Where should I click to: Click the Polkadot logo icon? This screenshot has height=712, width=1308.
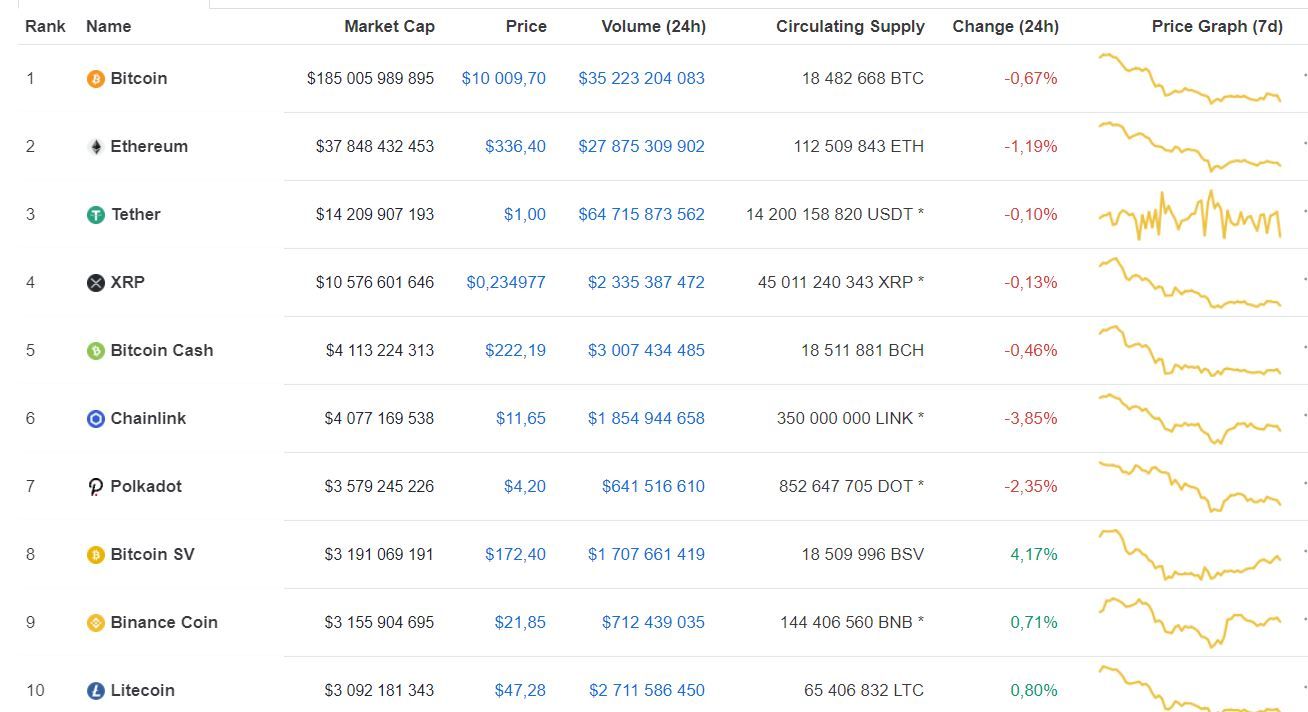point(96,487)
